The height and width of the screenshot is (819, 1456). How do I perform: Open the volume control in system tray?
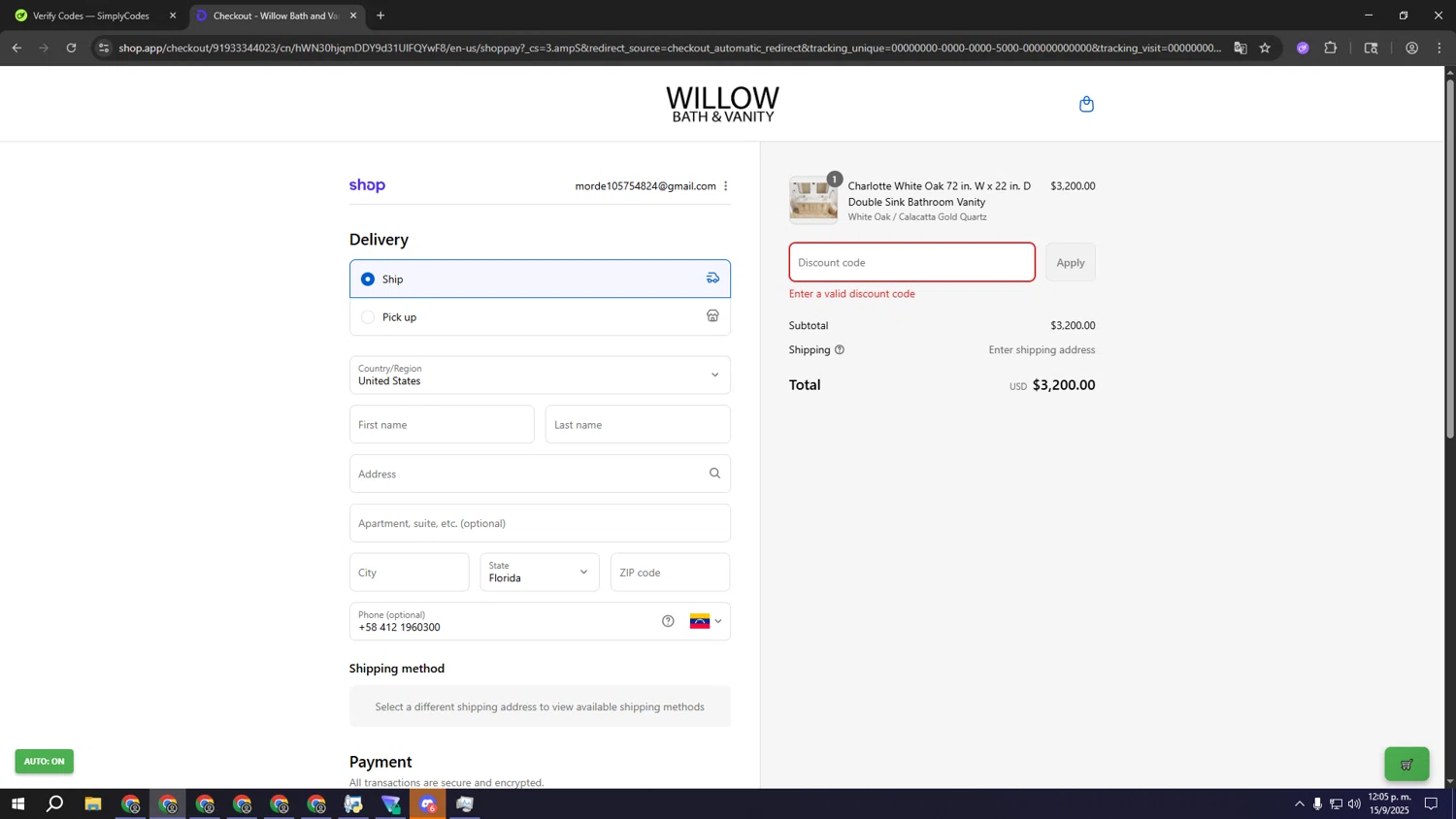point(1354,803)
